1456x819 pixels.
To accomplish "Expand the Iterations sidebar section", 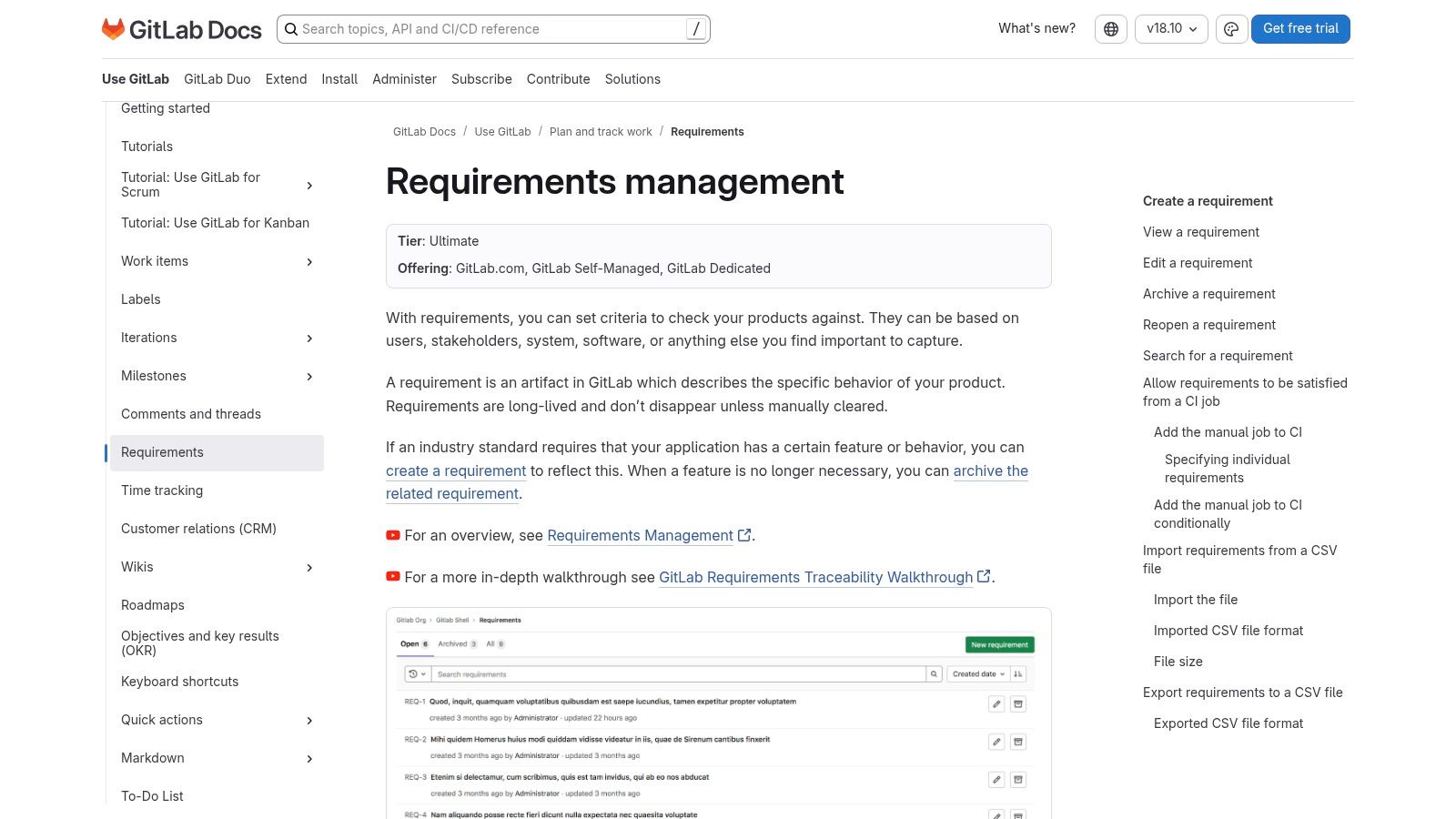I will point(309,338).
